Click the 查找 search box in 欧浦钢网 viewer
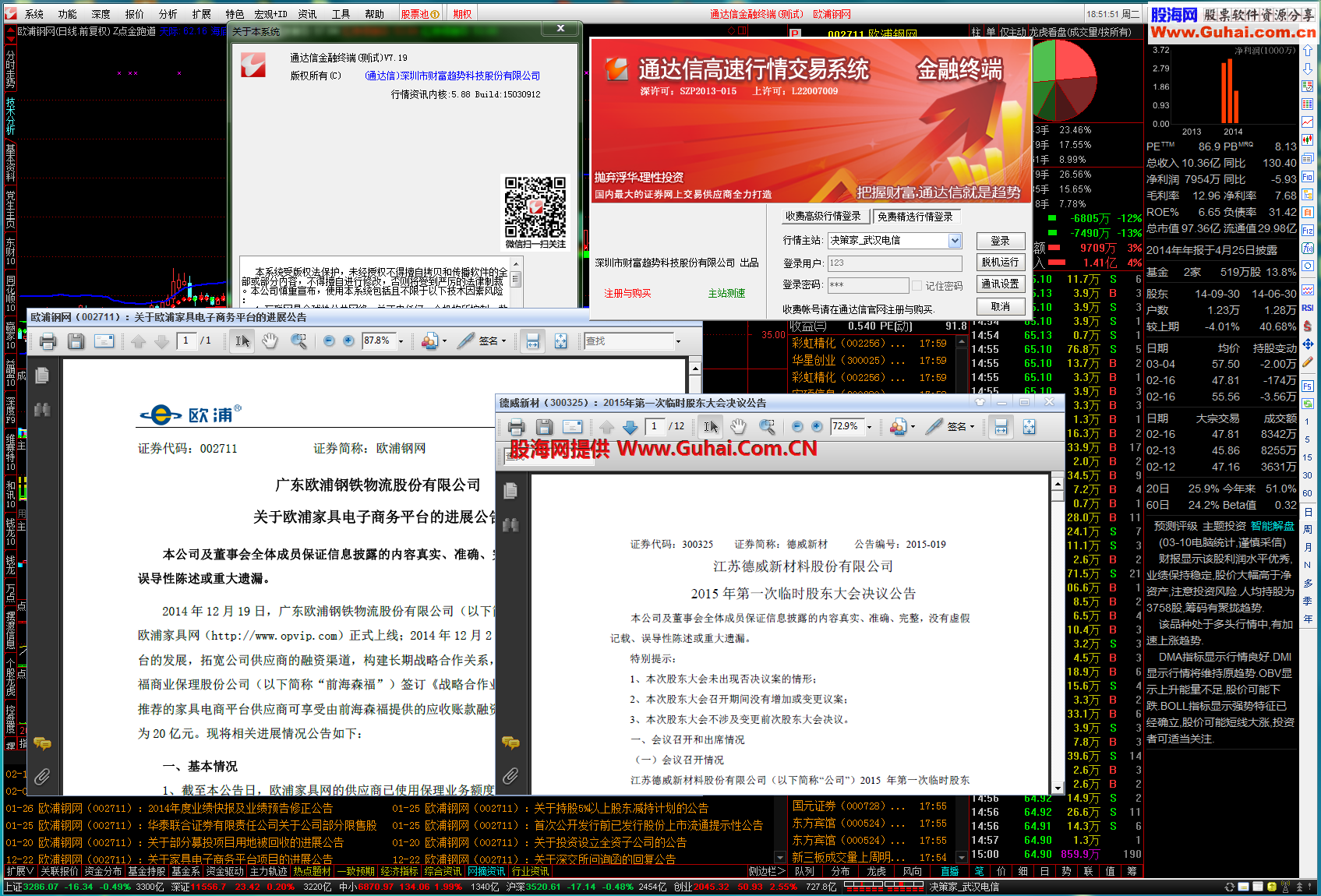This screenshot has height=896, width=1321. [629, 341]
